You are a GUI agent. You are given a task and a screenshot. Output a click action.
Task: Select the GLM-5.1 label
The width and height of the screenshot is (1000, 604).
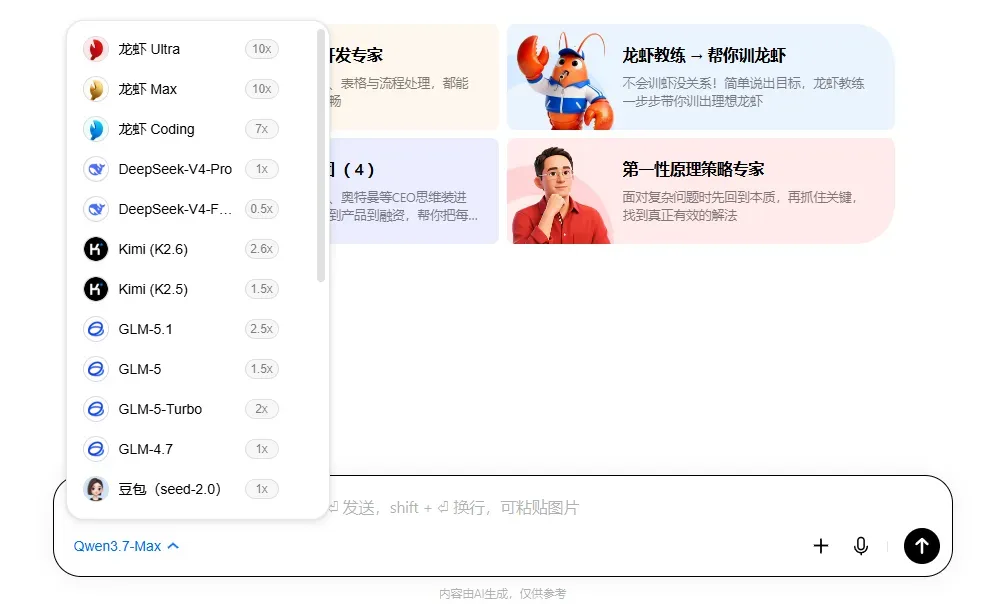pyautogui.click(x=145, y=329)
